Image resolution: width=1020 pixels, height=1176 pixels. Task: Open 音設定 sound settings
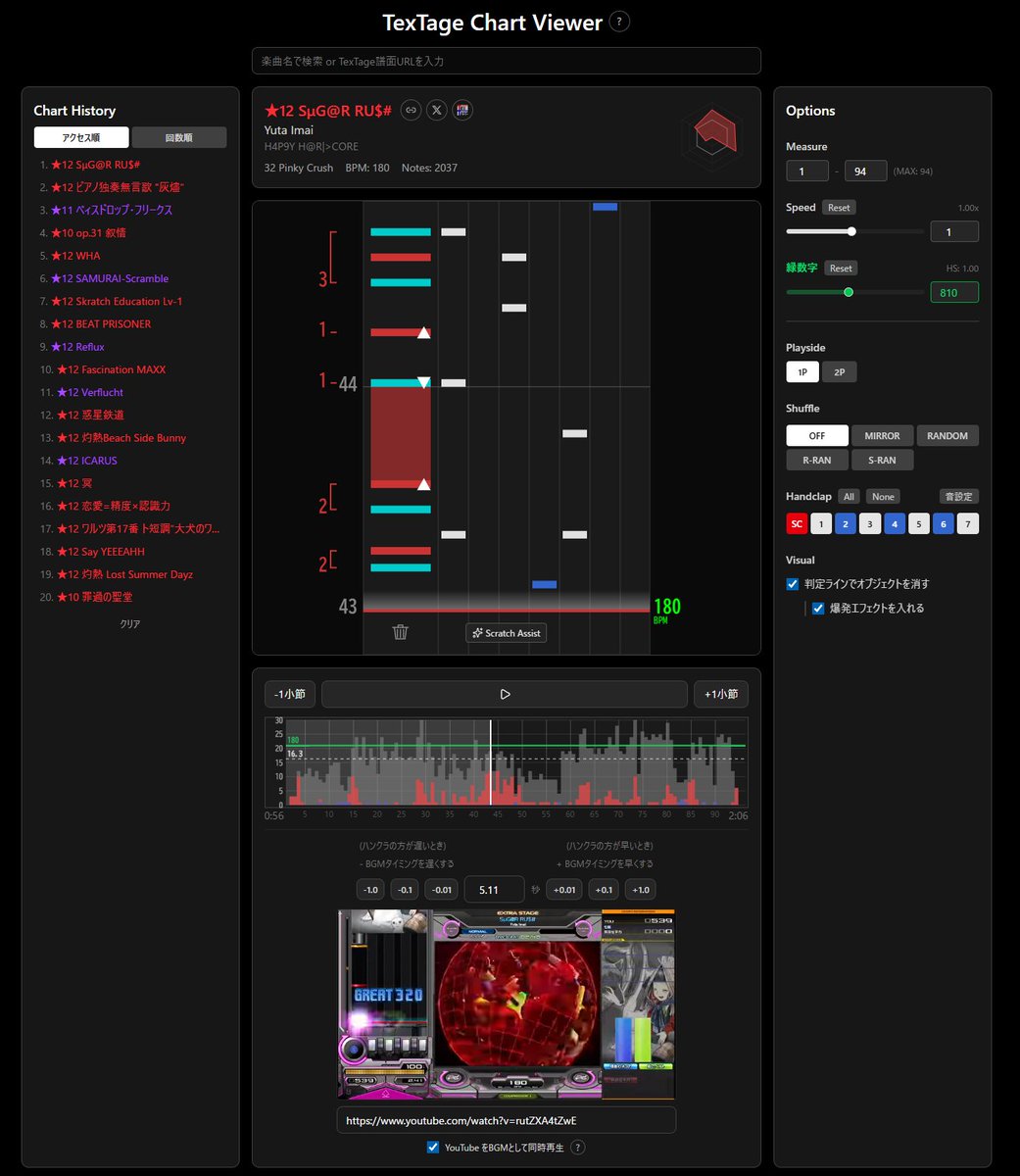(959, 497)
